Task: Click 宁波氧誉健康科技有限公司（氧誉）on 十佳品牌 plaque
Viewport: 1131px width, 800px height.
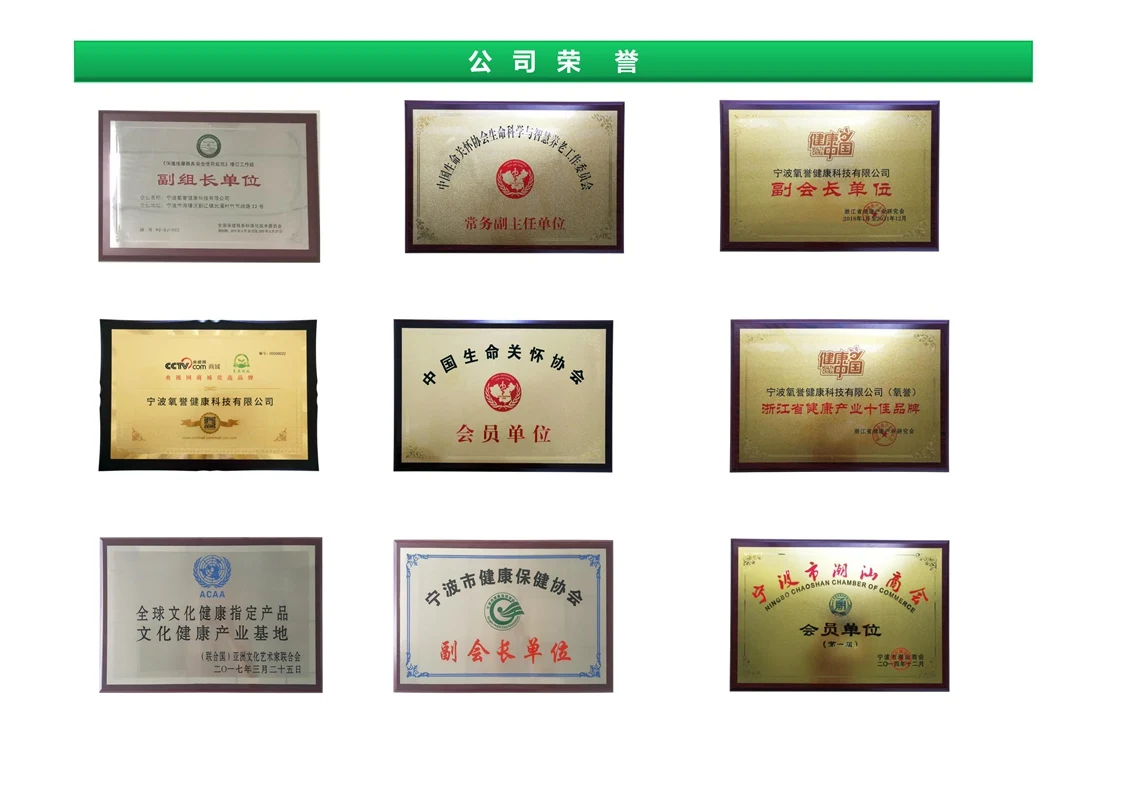Action: coord(841,392)
